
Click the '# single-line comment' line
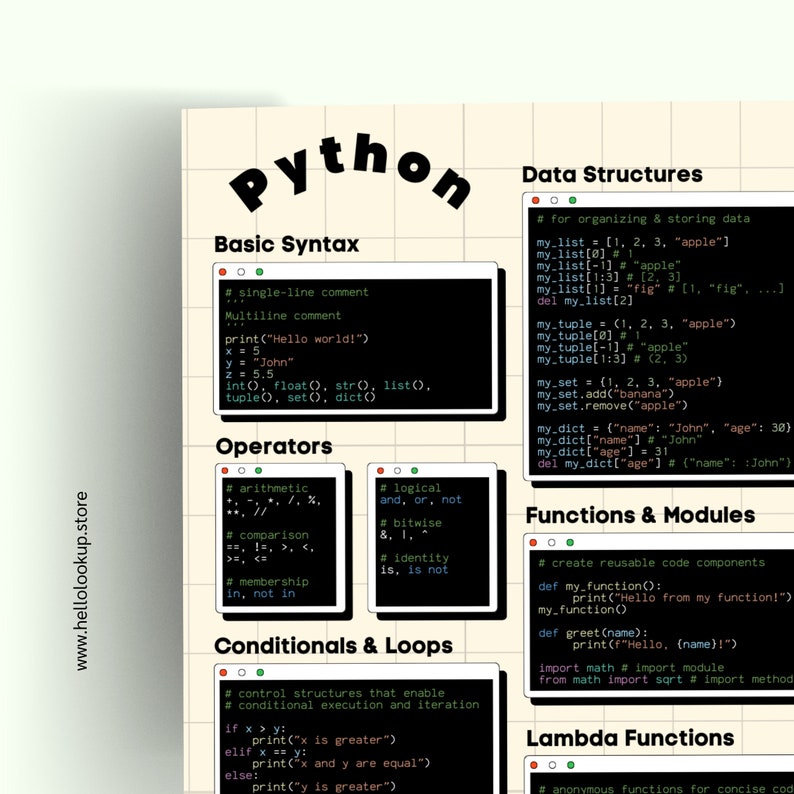tap(297, 293)
